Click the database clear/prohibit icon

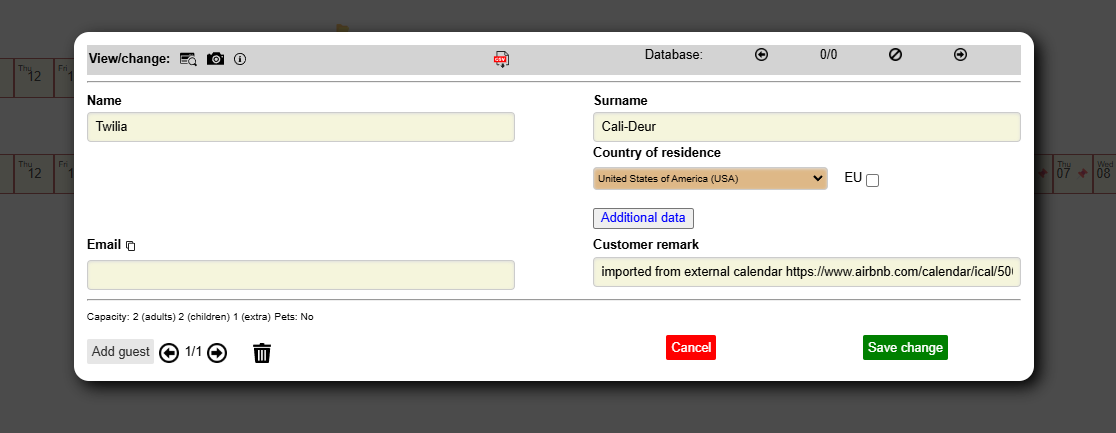895,55
